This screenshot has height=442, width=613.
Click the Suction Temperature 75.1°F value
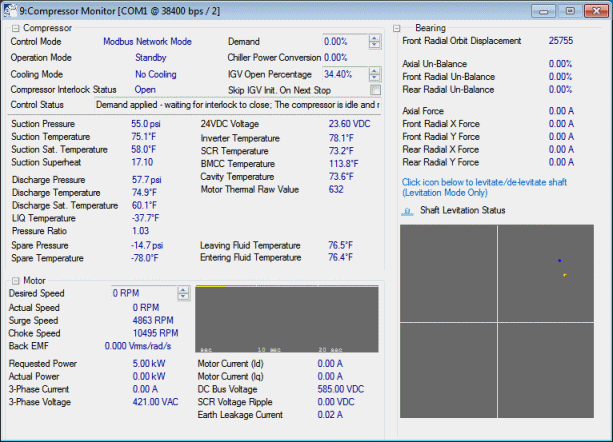143,137
